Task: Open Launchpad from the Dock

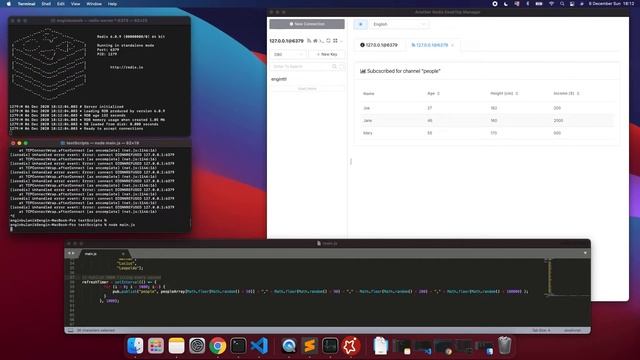Action: point(156,346)
